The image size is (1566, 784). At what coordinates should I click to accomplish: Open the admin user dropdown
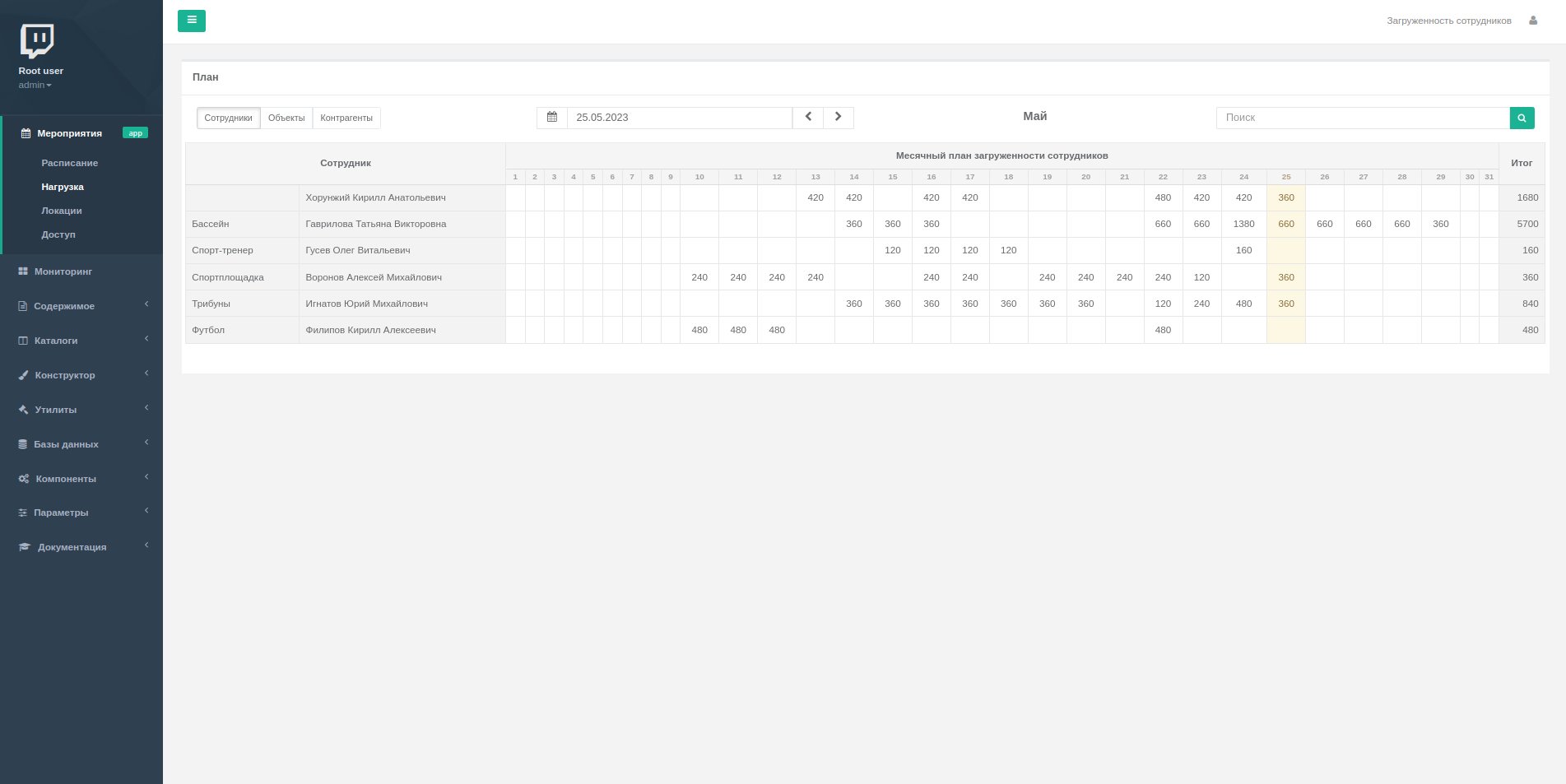click(x=35, y=86)
